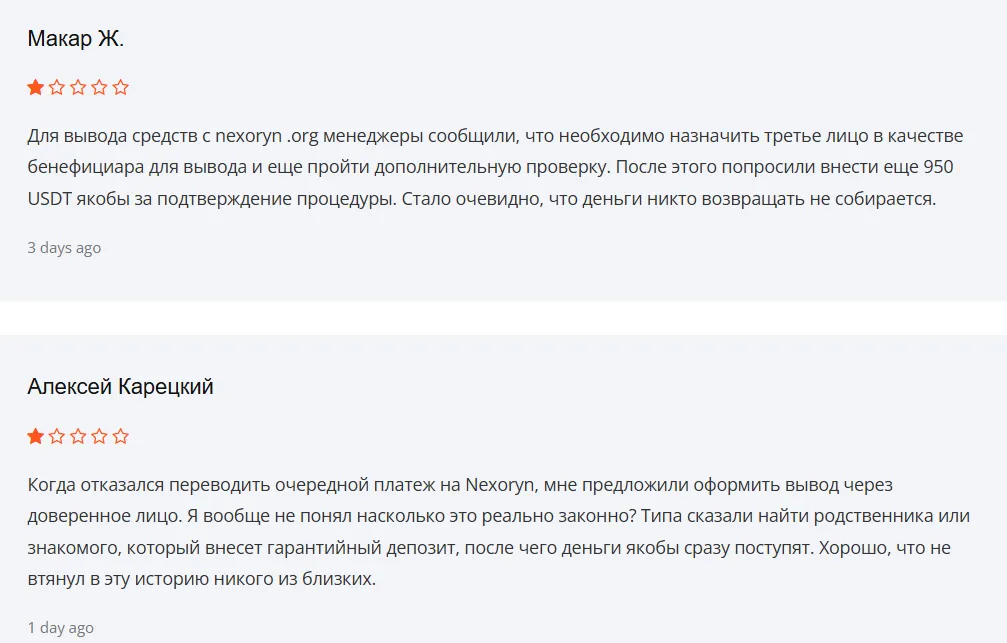Click the nexoryn .org text in first review
1007x643 pixels.
267,136
